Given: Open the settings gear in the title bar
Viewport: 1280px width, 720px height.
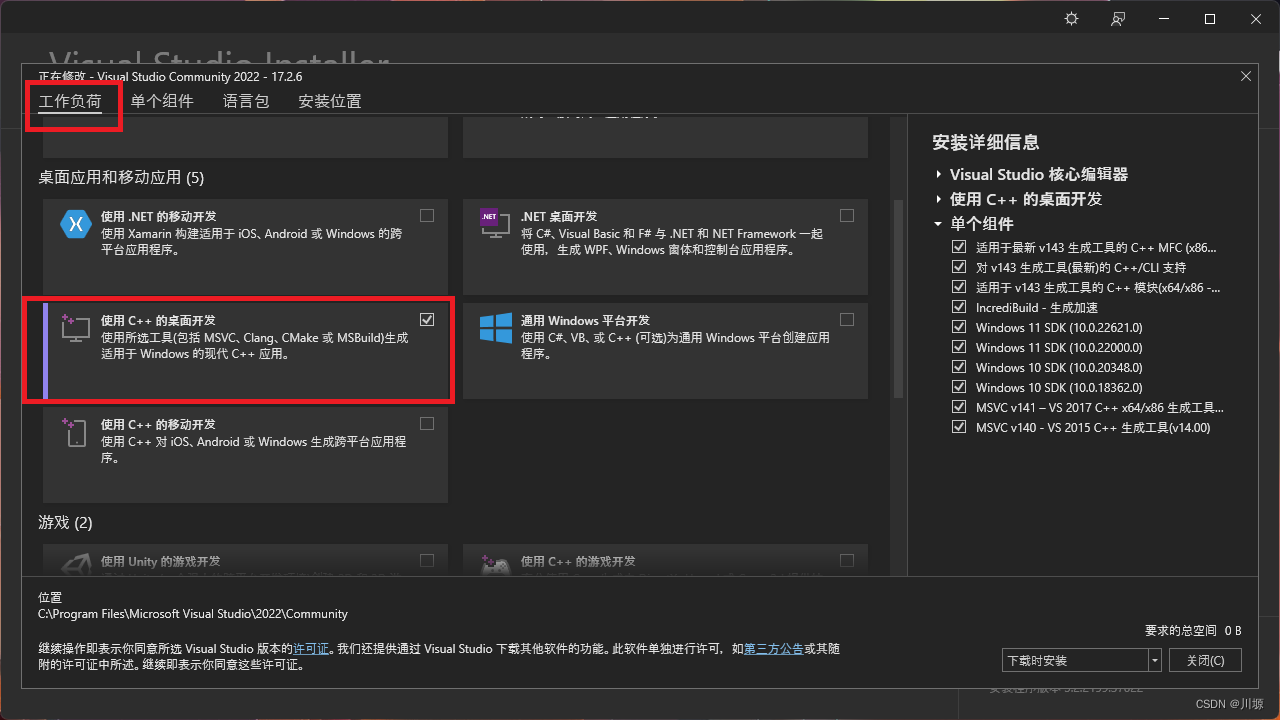Looking at the screenshot, I should 1070,18.
